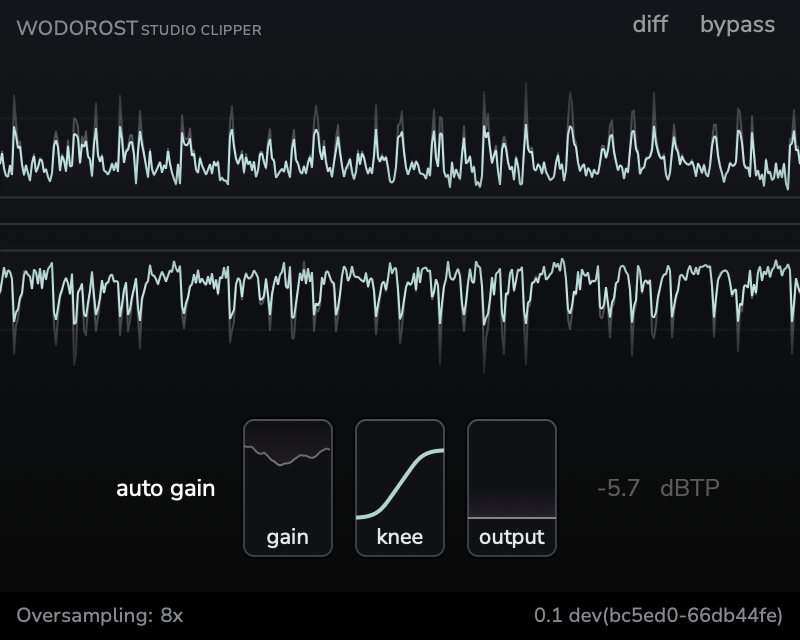Screen dimensions: 800x640
Task: Click the WODOROST Studio Clipper title
Action: tap(139, 29)
